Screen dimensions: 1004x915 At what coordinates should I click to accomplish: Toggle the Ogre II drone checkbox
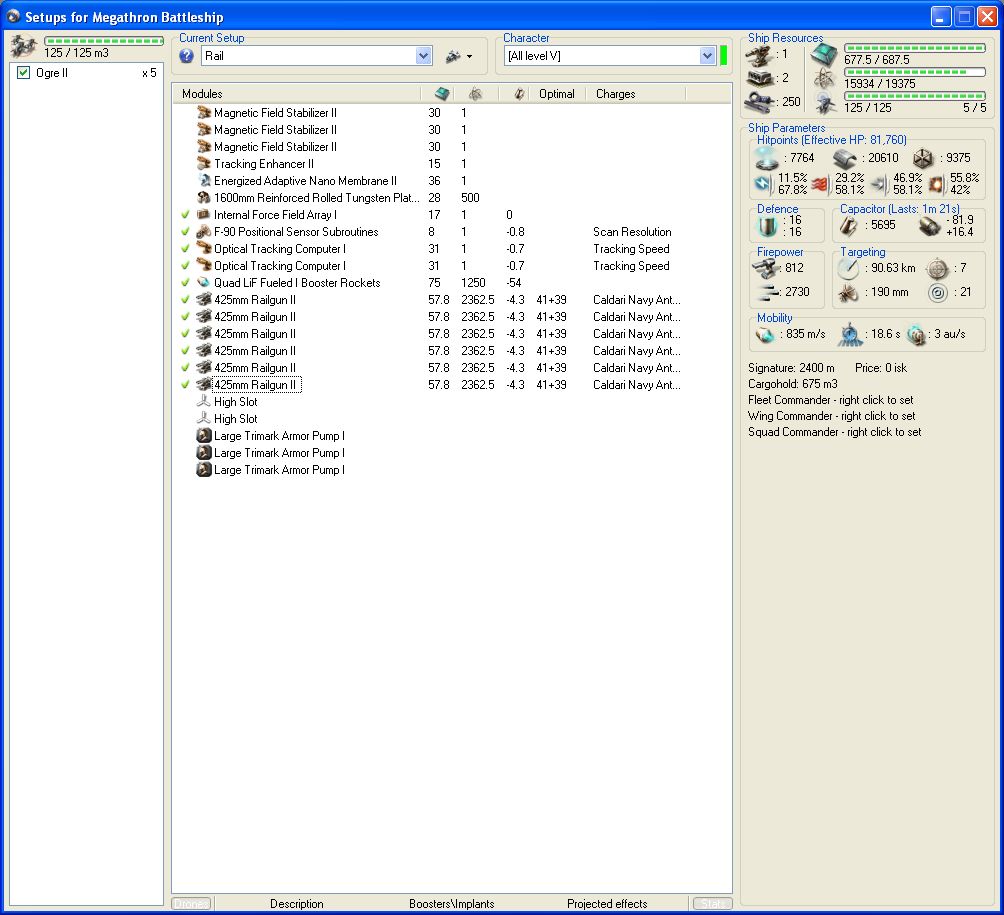24,72
